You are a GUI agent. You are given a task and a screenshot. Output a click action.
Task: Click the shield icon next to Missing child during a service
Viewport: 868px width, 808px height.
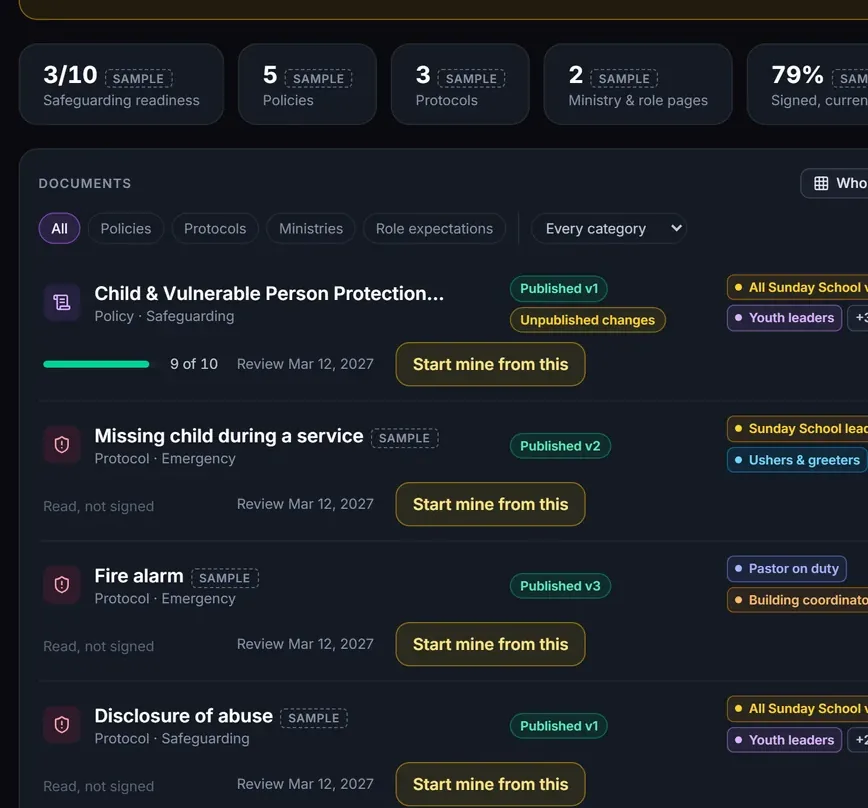click(61, 444)
